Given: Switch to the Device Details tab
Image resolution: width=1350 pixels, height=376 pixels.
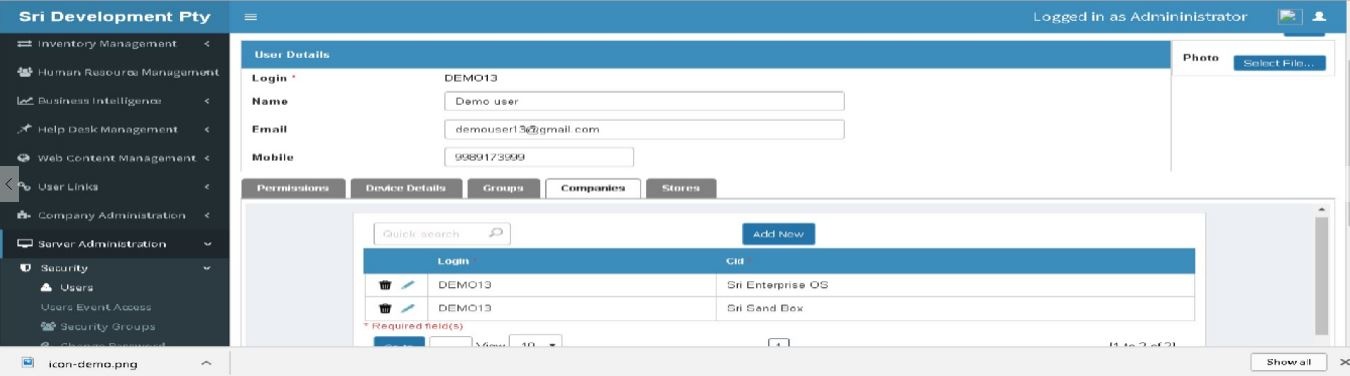Looking at the screenshot, I should coord(405,188).
